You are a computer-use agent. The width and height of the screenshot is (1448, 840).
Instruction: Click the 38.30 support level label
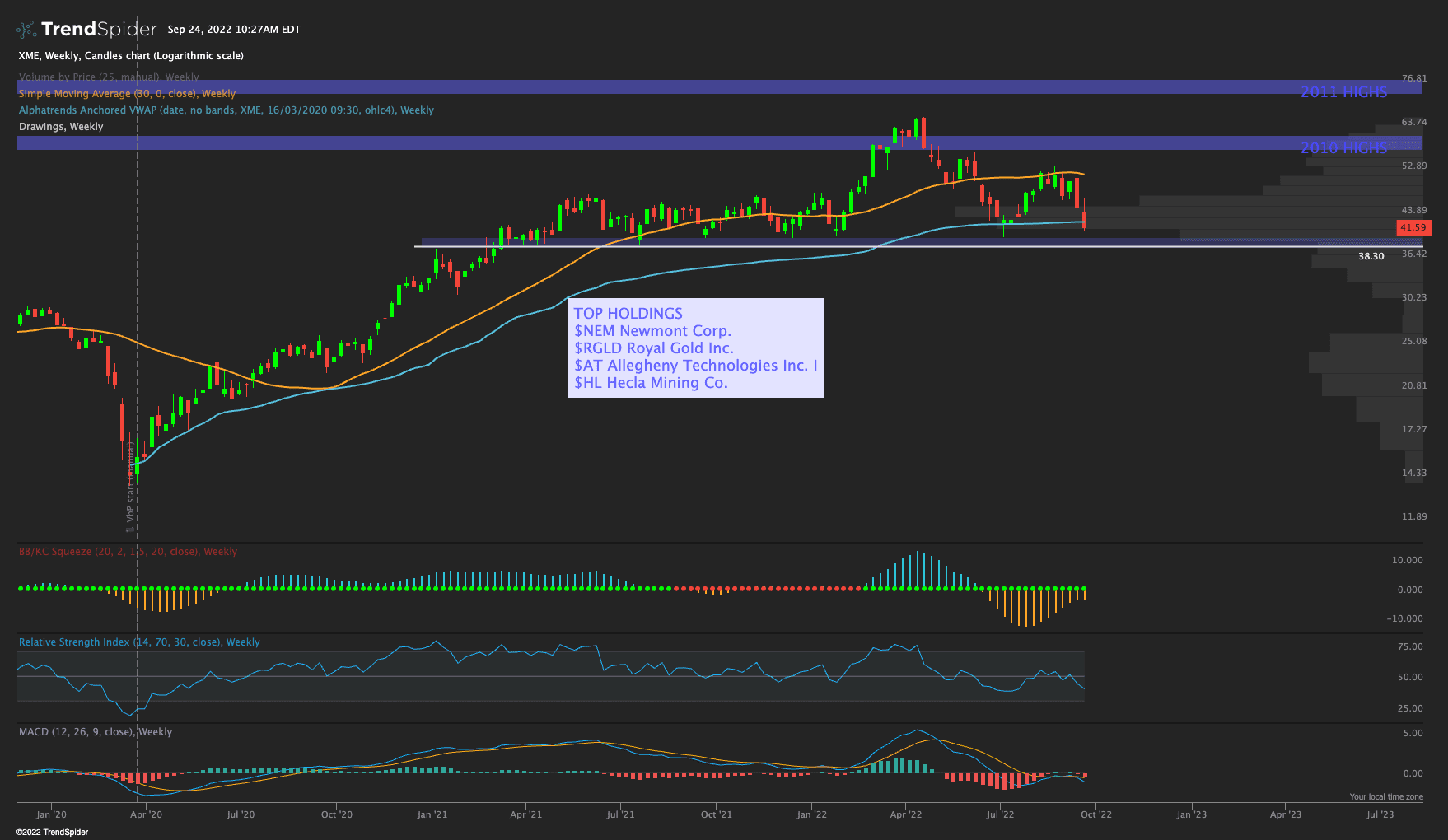pos(1371,256)
